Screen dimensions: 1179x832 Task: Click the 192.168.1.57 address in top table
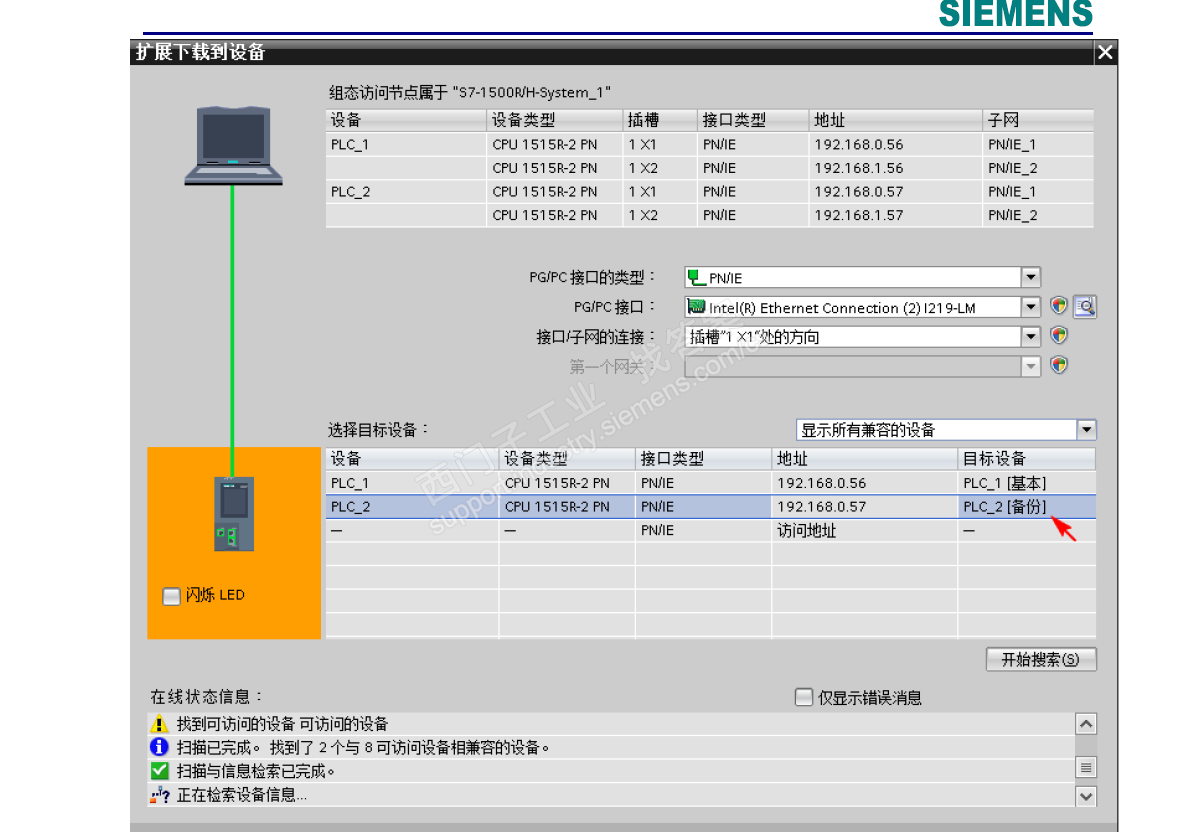pyautogui.click(x=859, y=215)
